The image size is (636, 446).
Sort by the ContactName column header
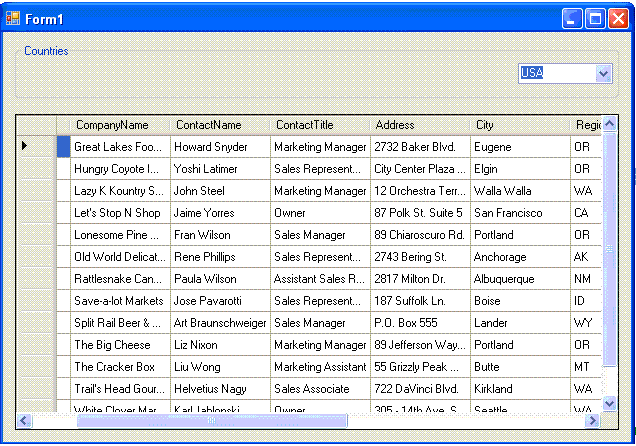pyautogui.click(x=220, y=125)
